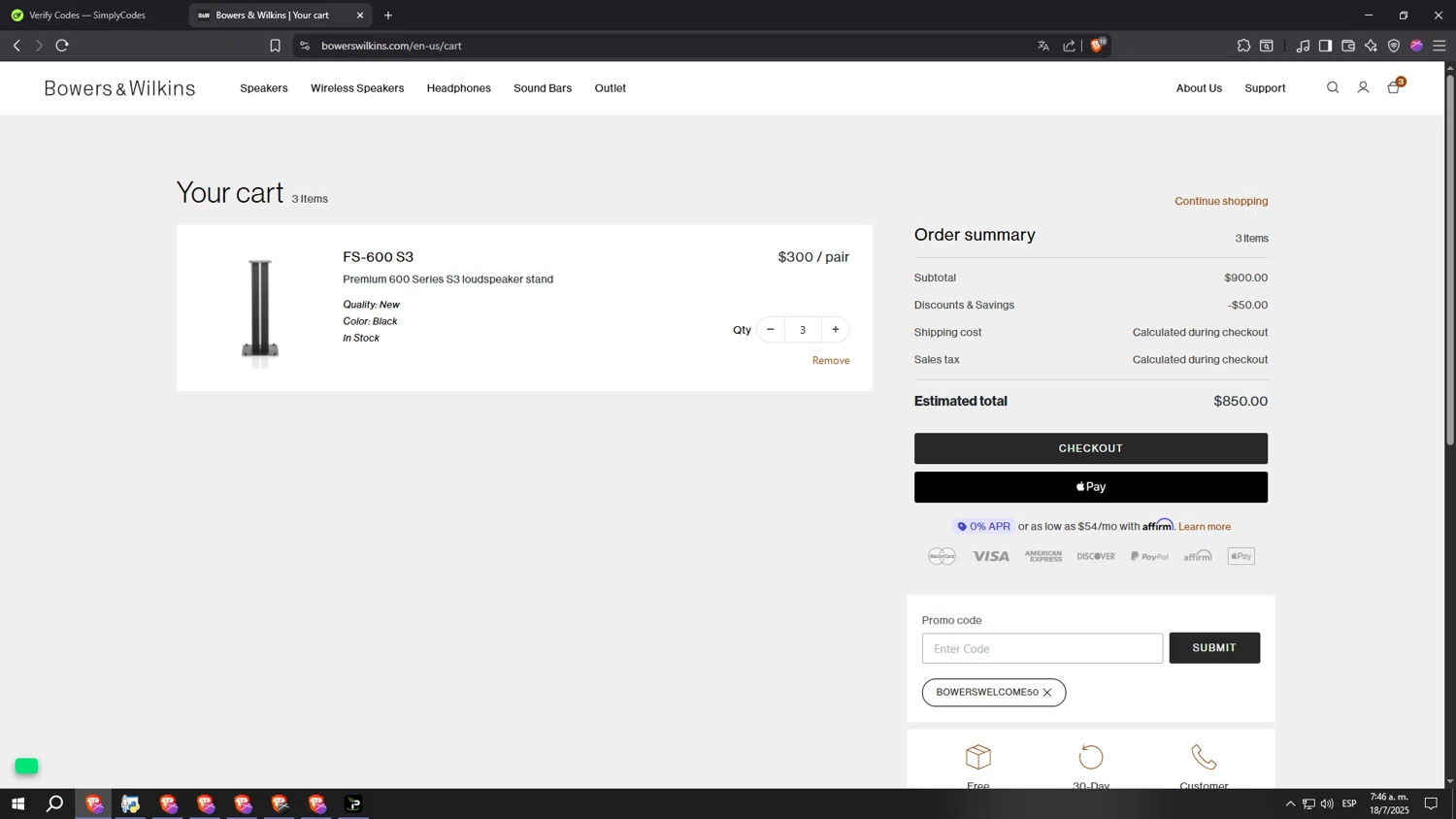
Task: Increase quantity with the plus button
Action: [835, 330]
